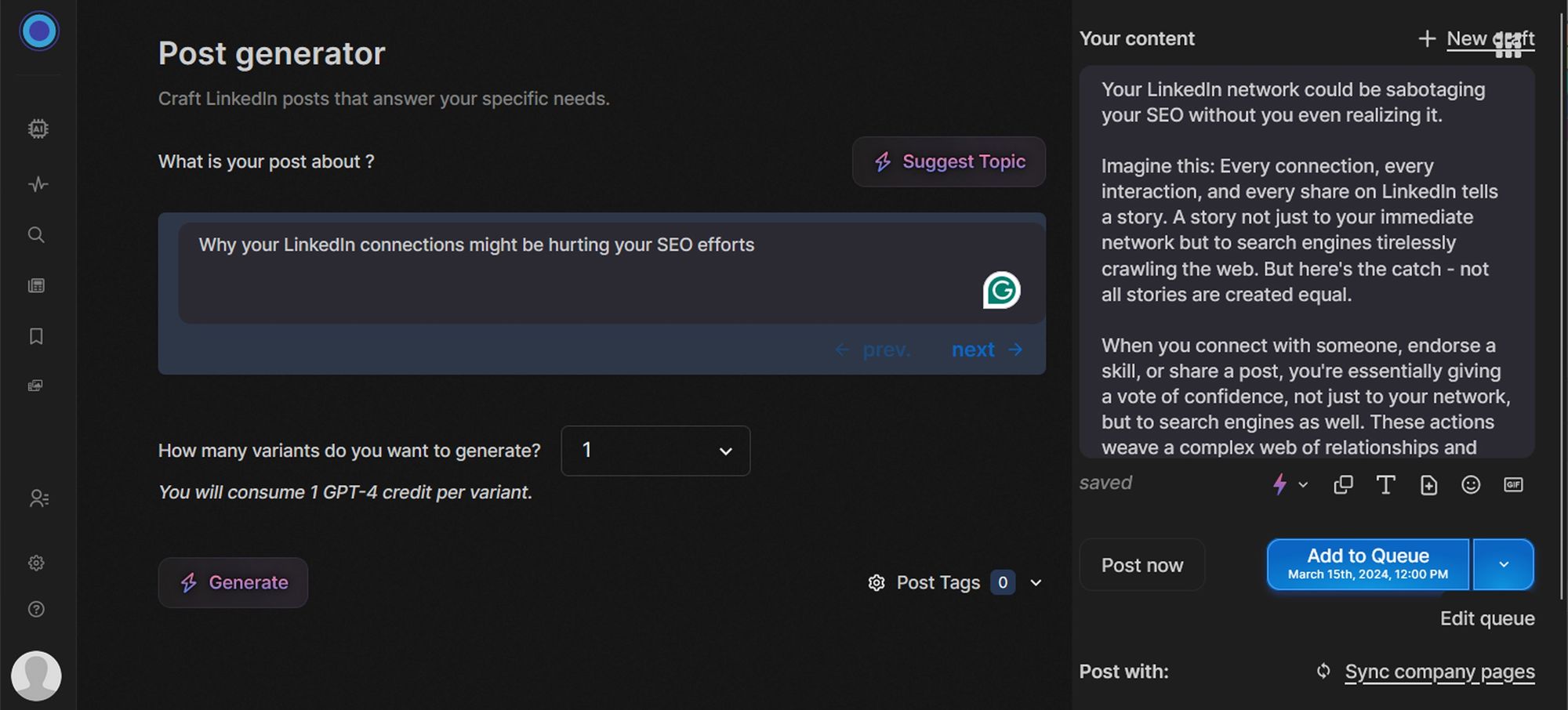Open Add to Queue dropdown arrow
The width and height of the screenshot is (1568, 710).
[1503, 564]
